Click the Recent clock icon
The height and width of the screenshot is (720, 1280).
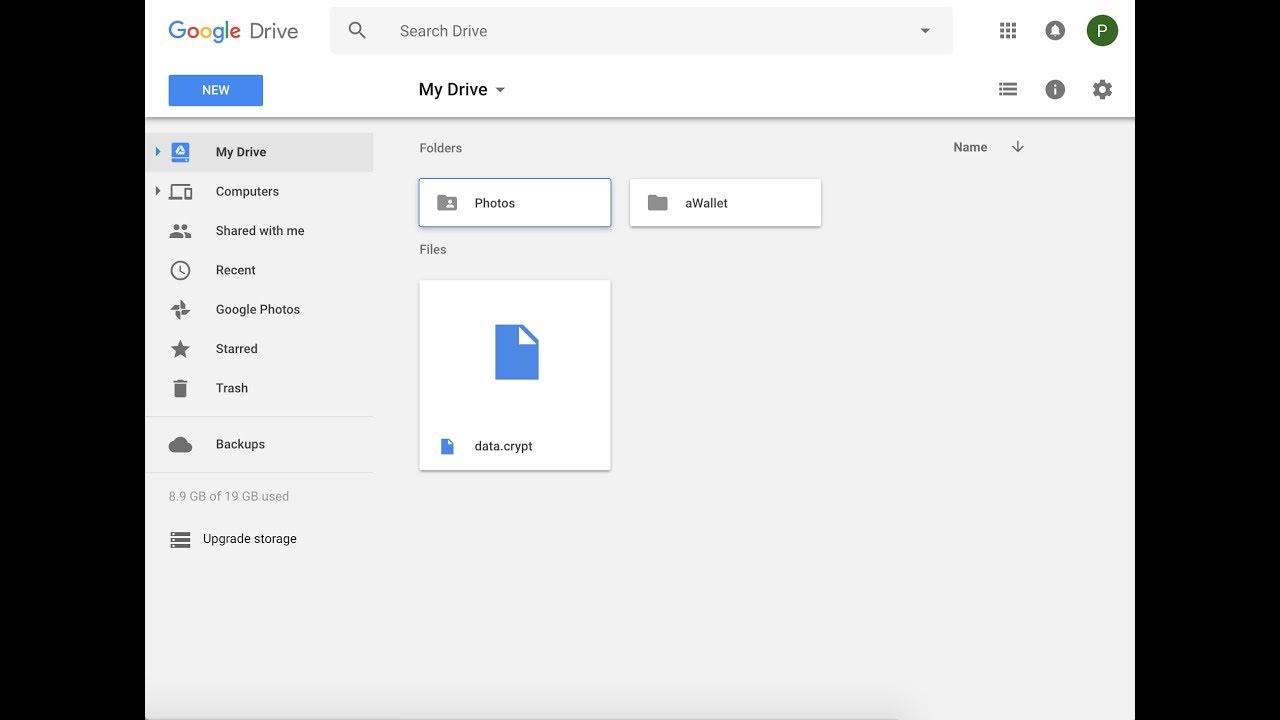click(180, 270)
